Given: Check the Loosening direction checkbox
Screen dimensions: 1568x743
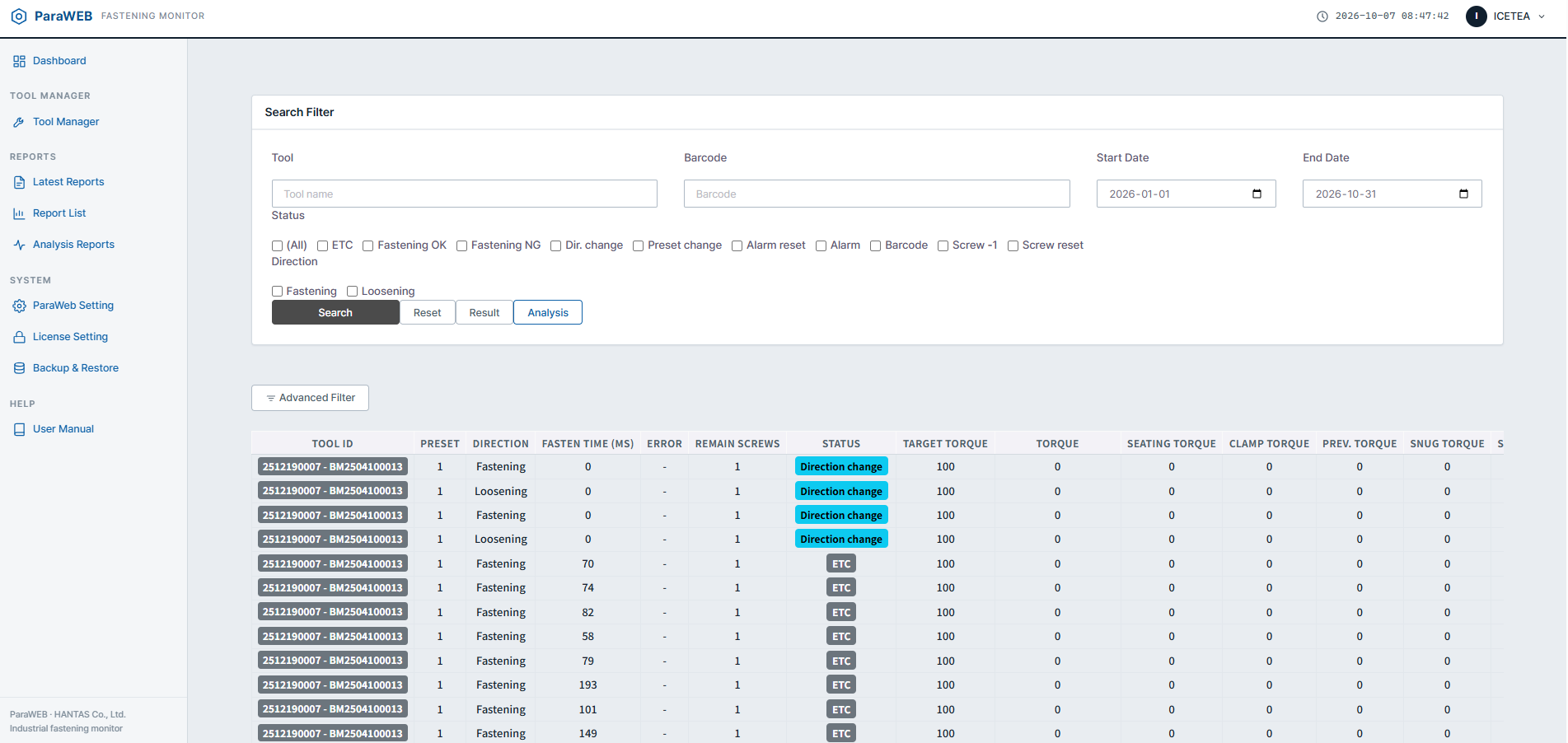Looking at the screenshot, I should point(353,292).
